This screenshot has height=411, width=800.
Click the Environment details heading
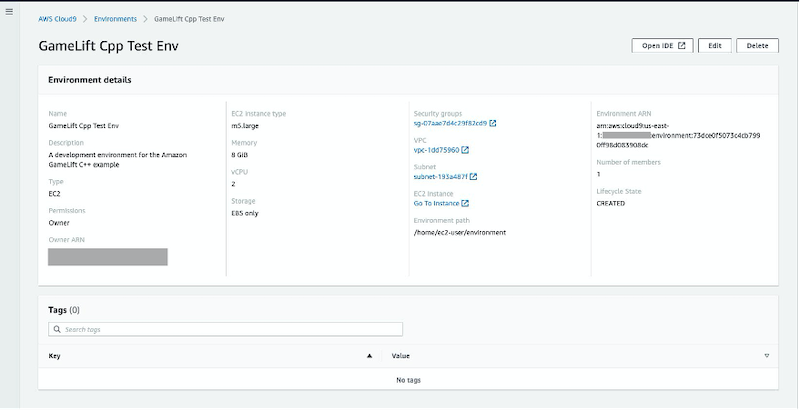pyautogui.click(x=90, y=80)
